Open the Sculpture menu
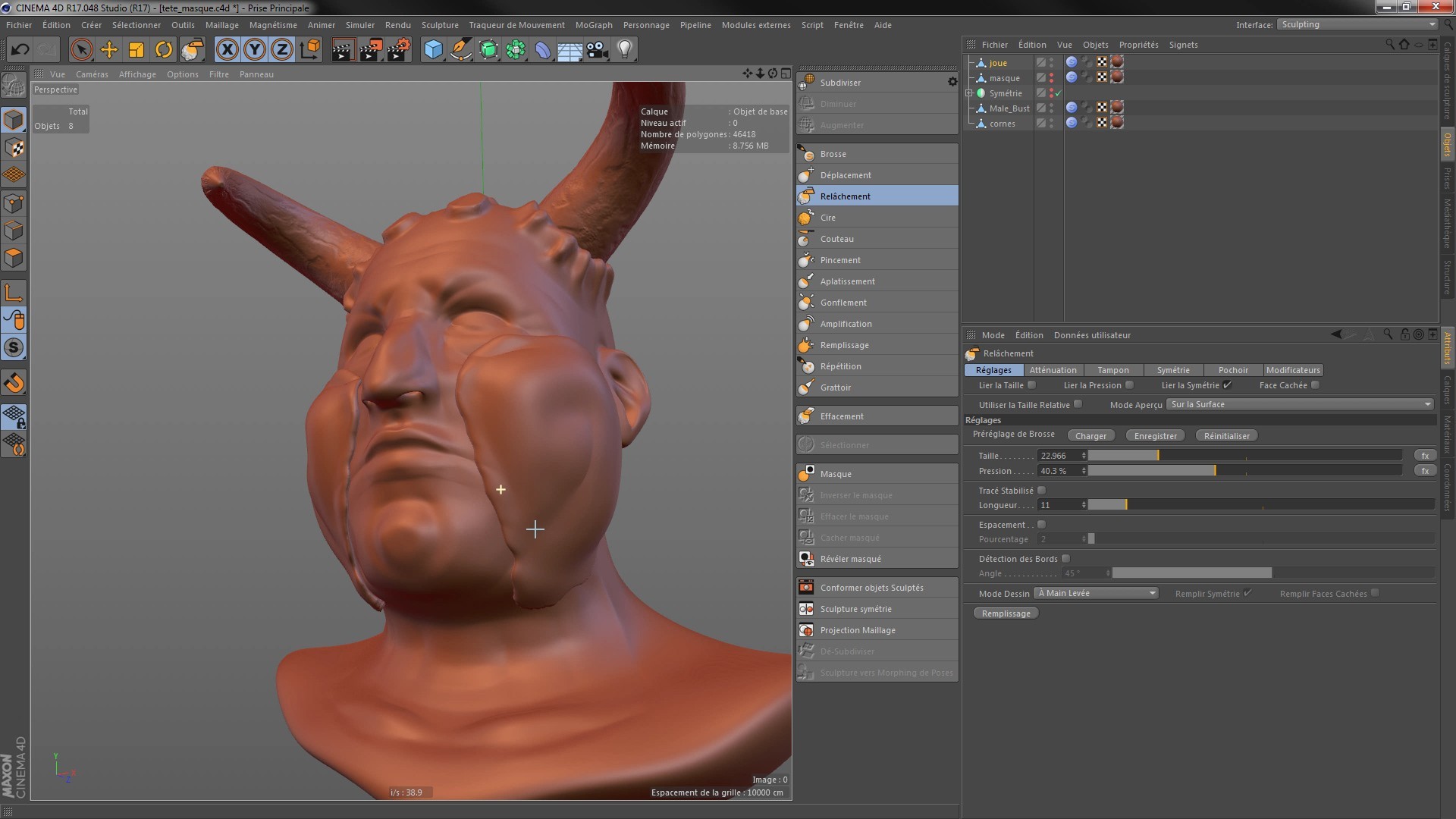Viewport: 1456px width, 819px height. [440, 25]
